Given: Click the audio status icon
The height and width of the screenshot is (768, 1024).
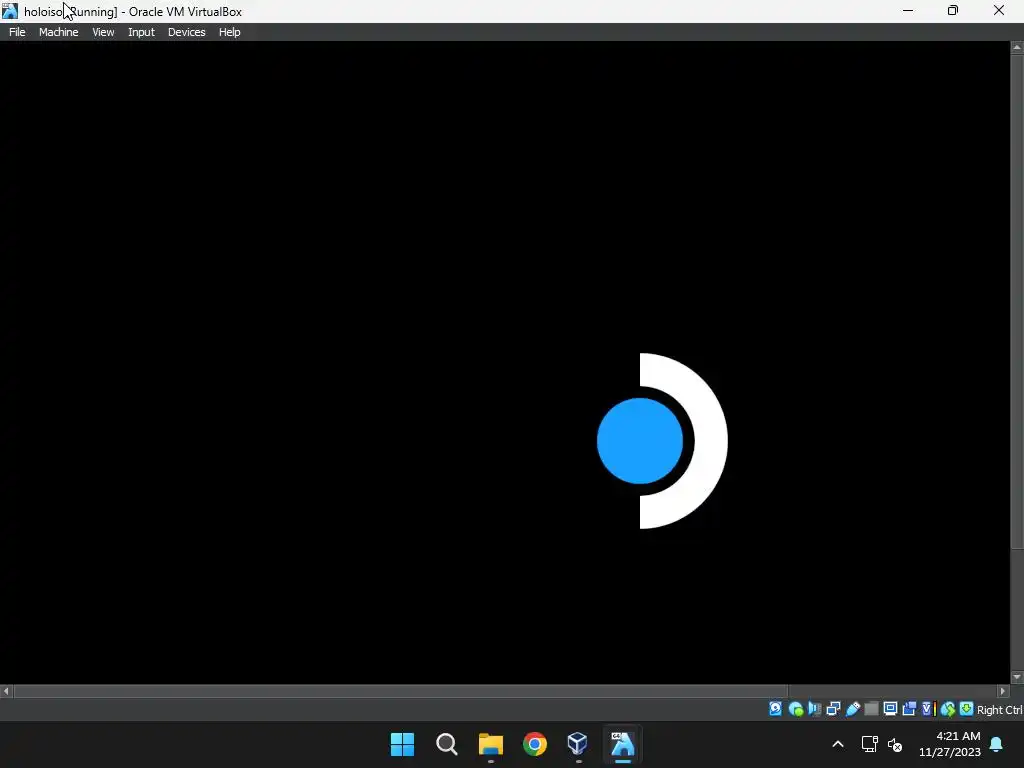Looking at the screenshot, I should click(814, 709).
